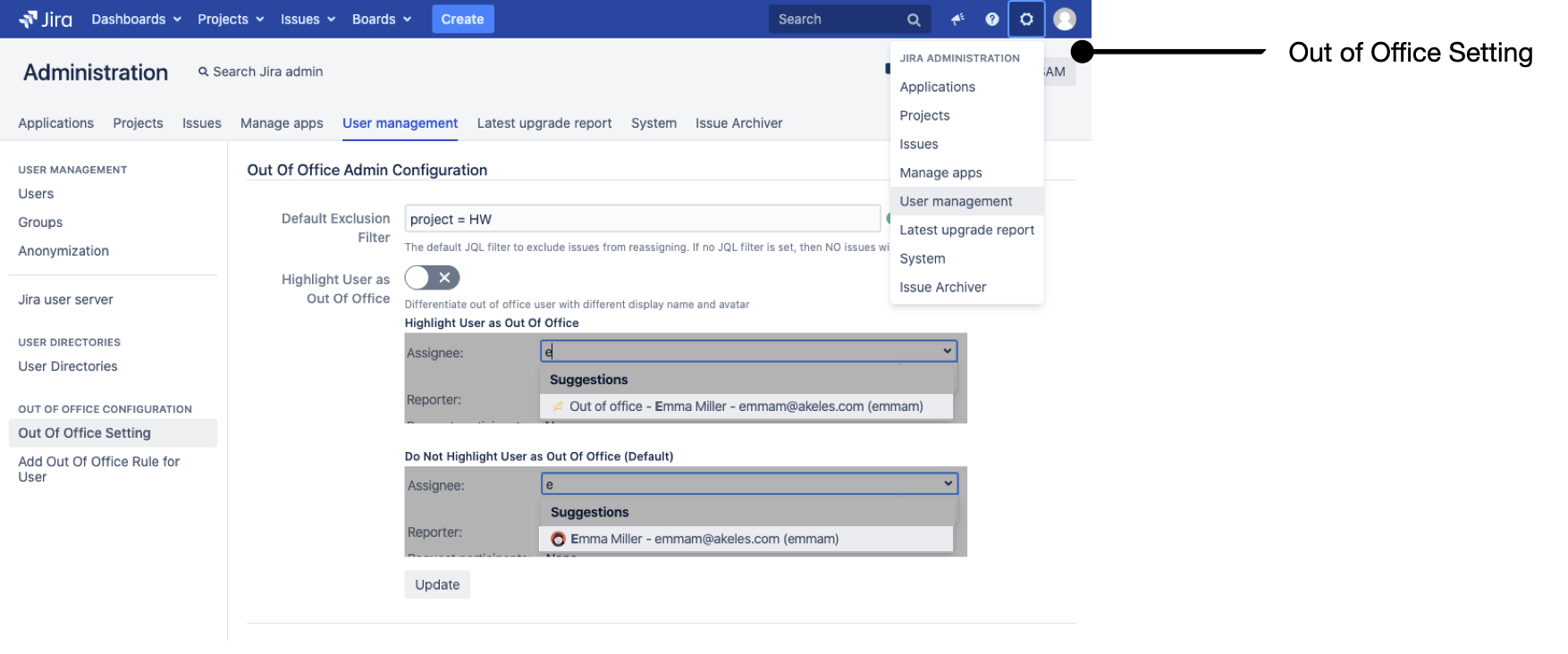
Task: Open the help question mark icon
Action: pyautogui.click(x=991, y=19)
